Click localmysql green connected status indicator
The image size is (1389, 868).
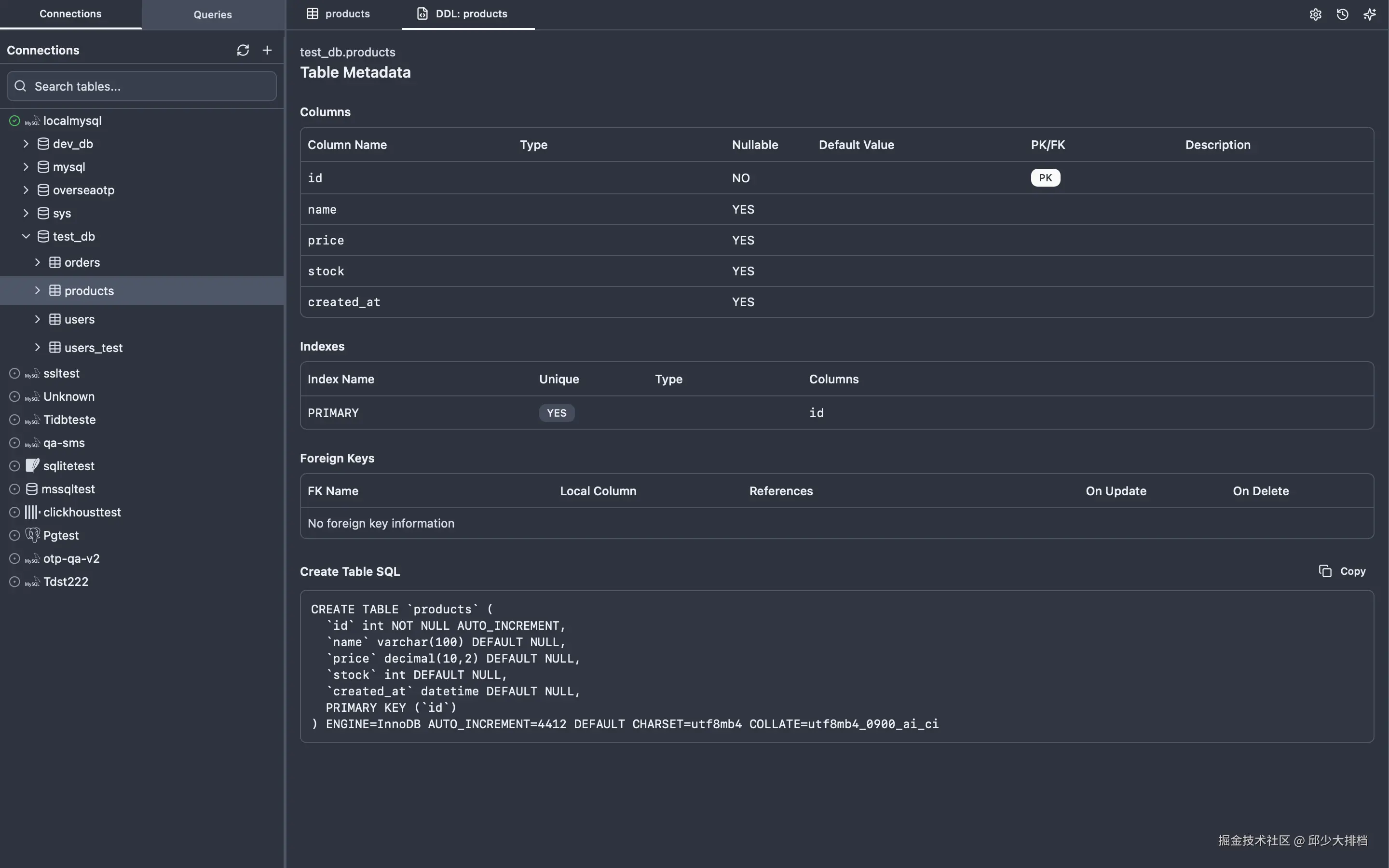14,121
